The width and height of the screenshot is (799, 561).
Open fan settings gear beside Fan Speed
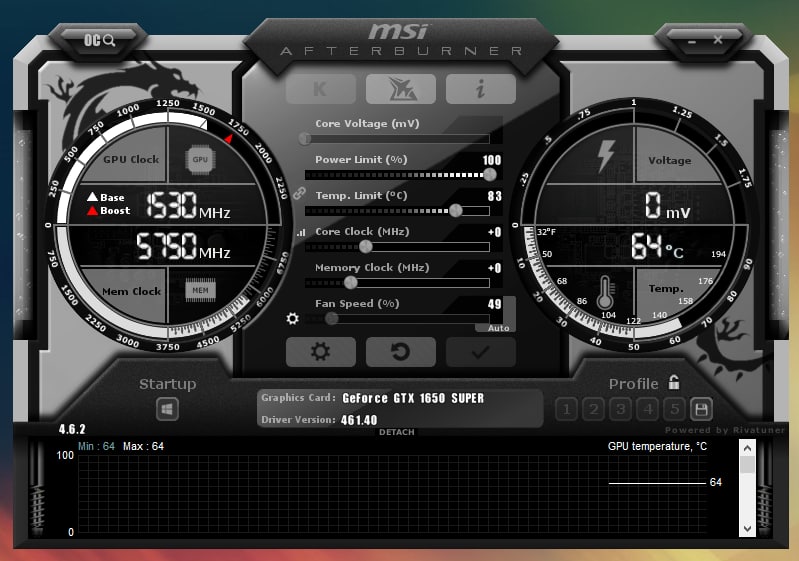point(292,318)
